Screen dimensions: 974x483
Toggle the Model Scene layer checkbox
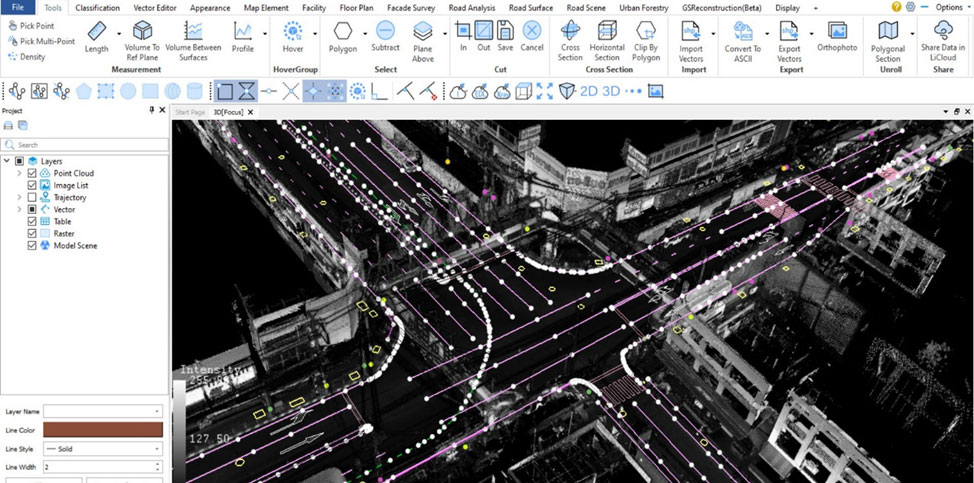(x=33, y=245)
